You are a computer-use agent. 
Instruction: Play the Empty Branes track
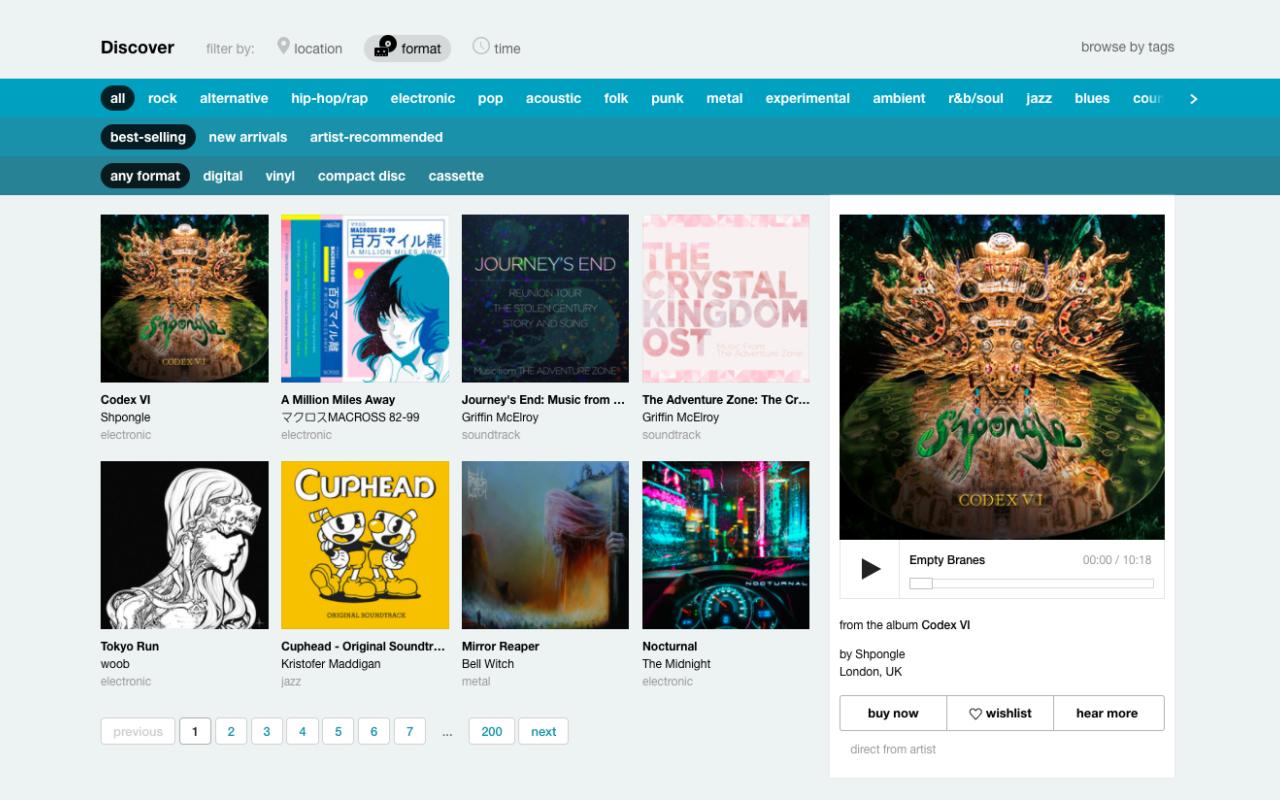coord(871,569)
